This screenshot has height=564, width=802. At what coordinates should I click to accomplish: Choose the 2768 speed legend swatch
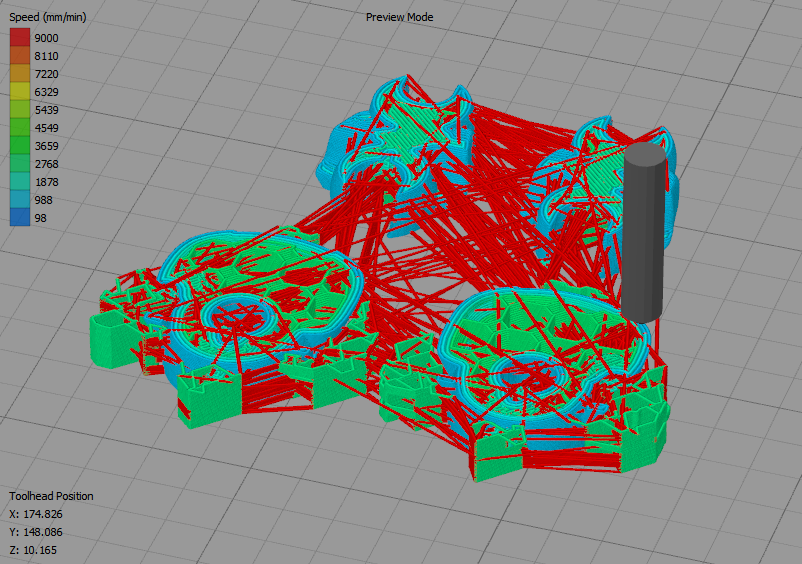20,164
